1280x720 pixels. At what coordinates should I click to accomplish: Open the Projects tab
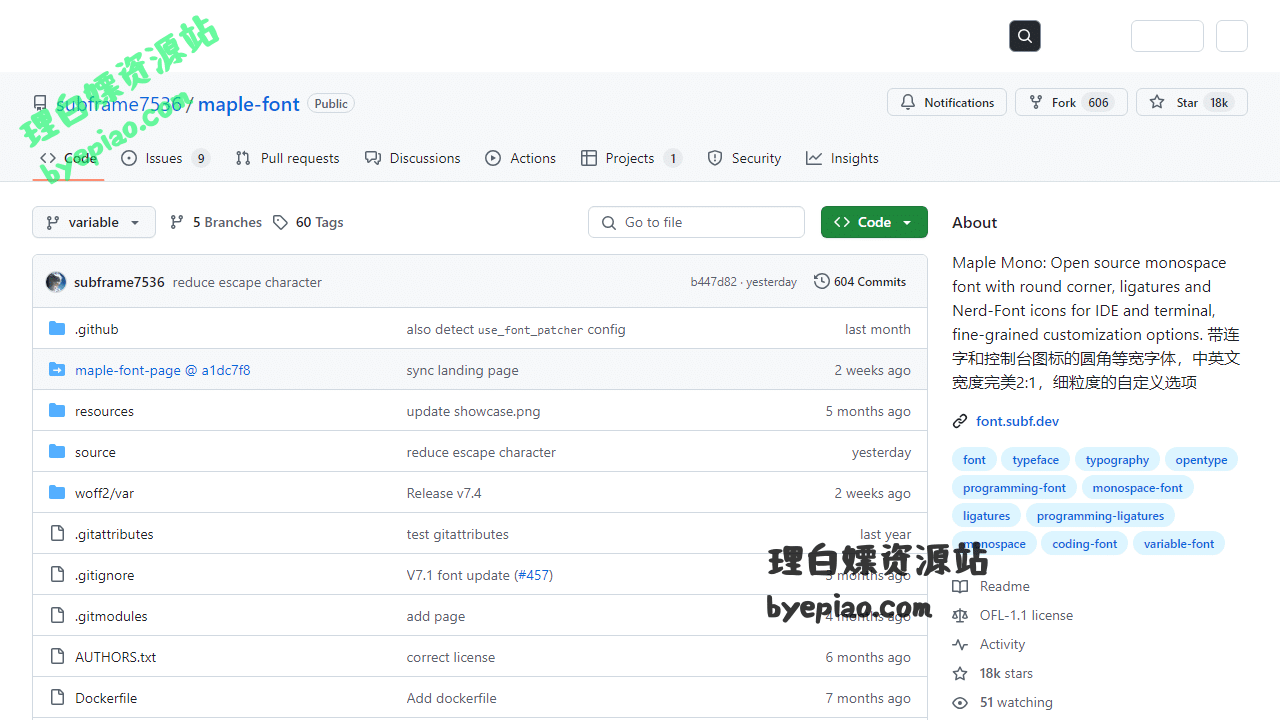(x=631, y=158)
